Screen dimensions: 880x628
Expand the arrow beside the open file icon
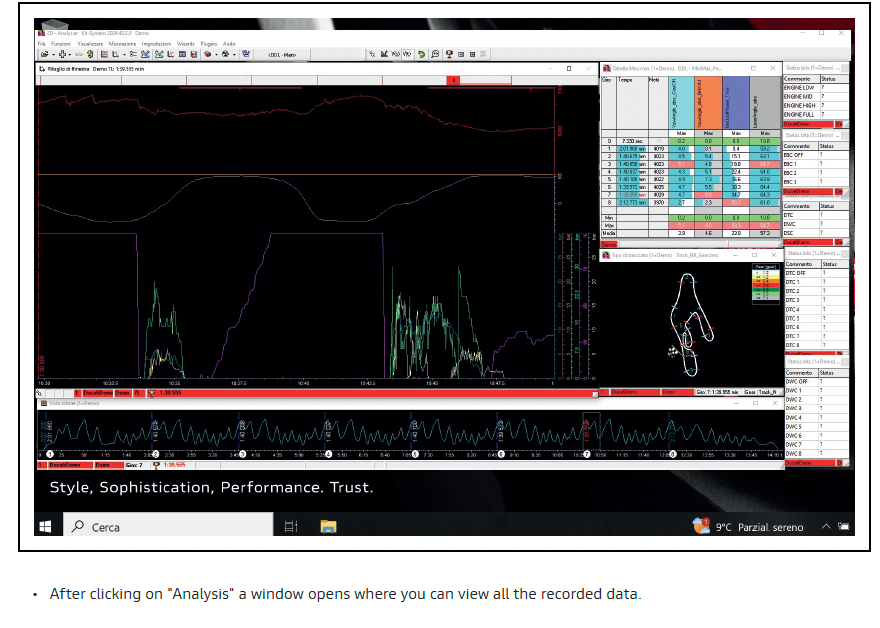[53, 55]
